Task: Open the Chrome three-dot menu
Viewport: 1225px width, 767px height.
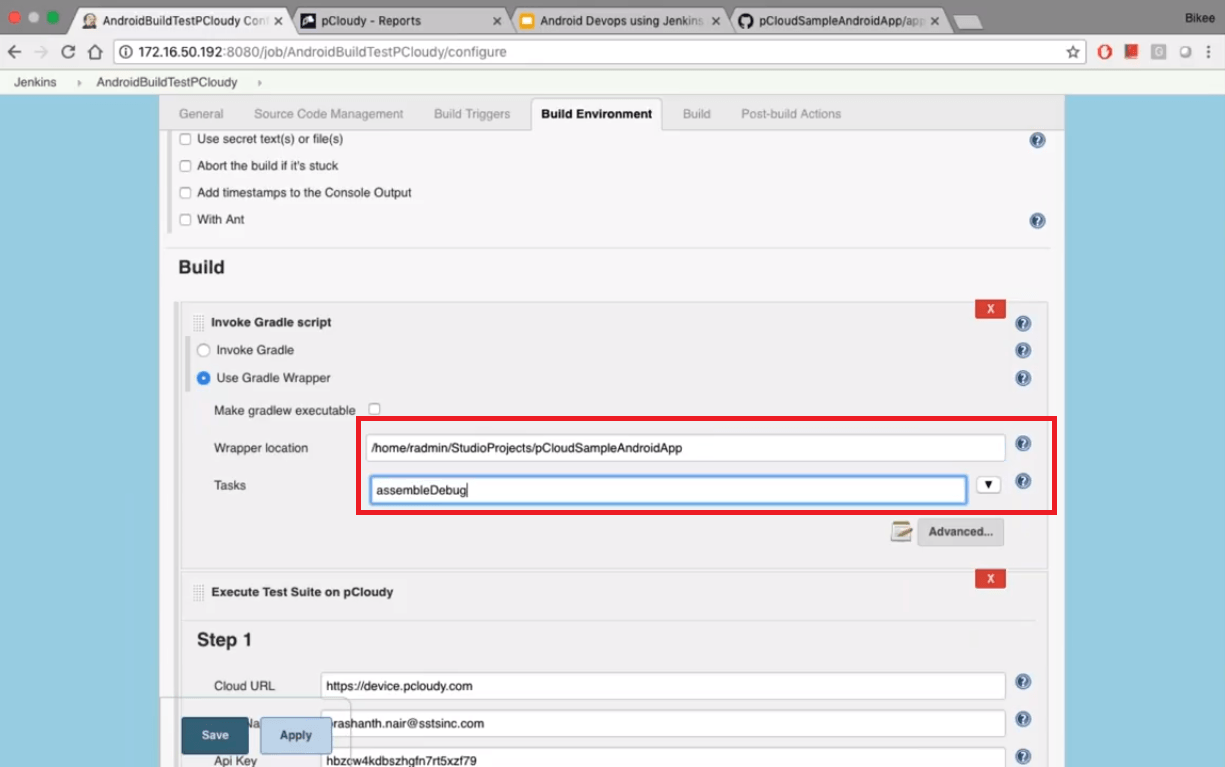Action: 1207,52
